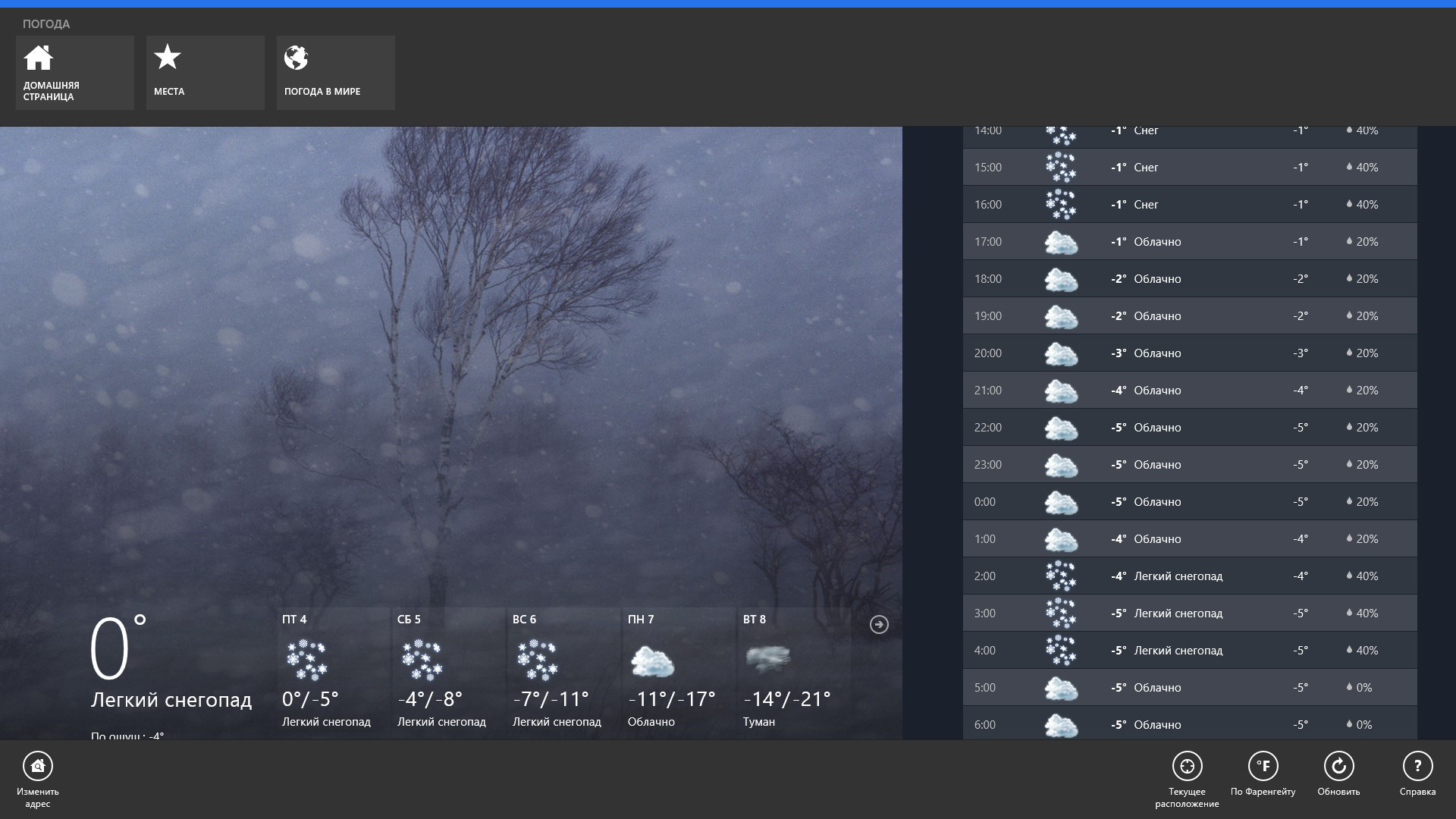Click the cloud icon at 21:00
The width and height of the screenshot is (1456, 819).
point(1060,391)
